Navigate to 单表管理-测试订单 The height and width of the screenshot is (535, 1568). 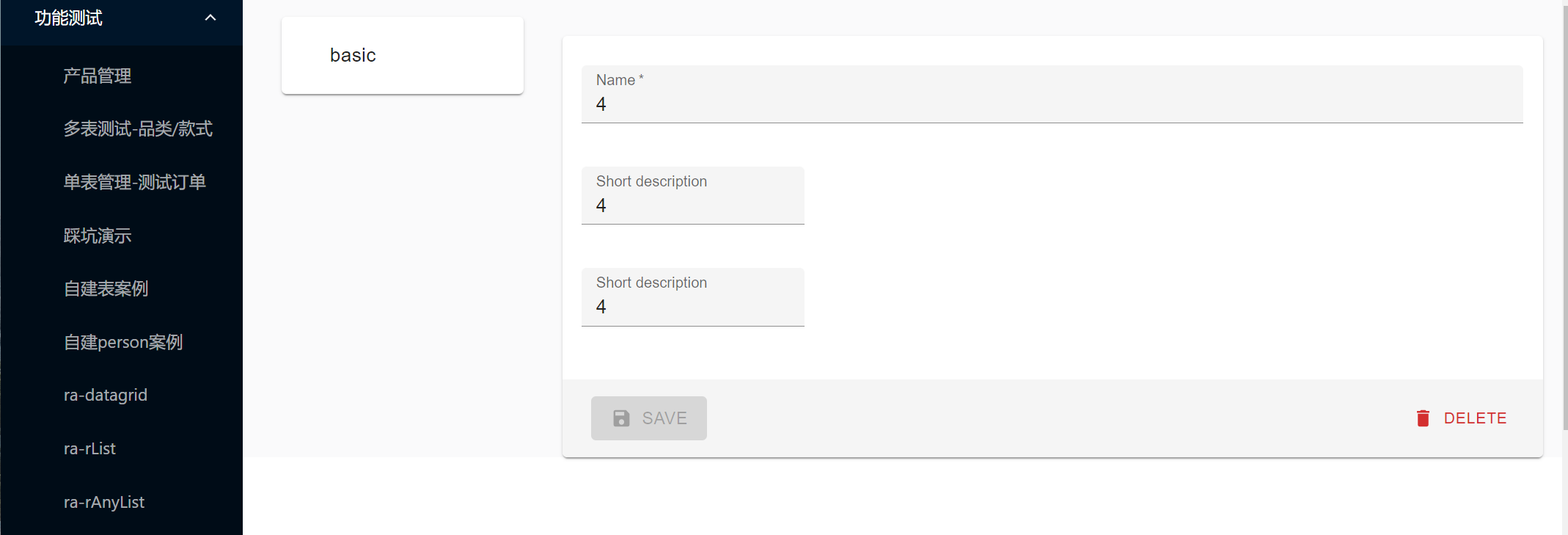(x=134, y=182)
